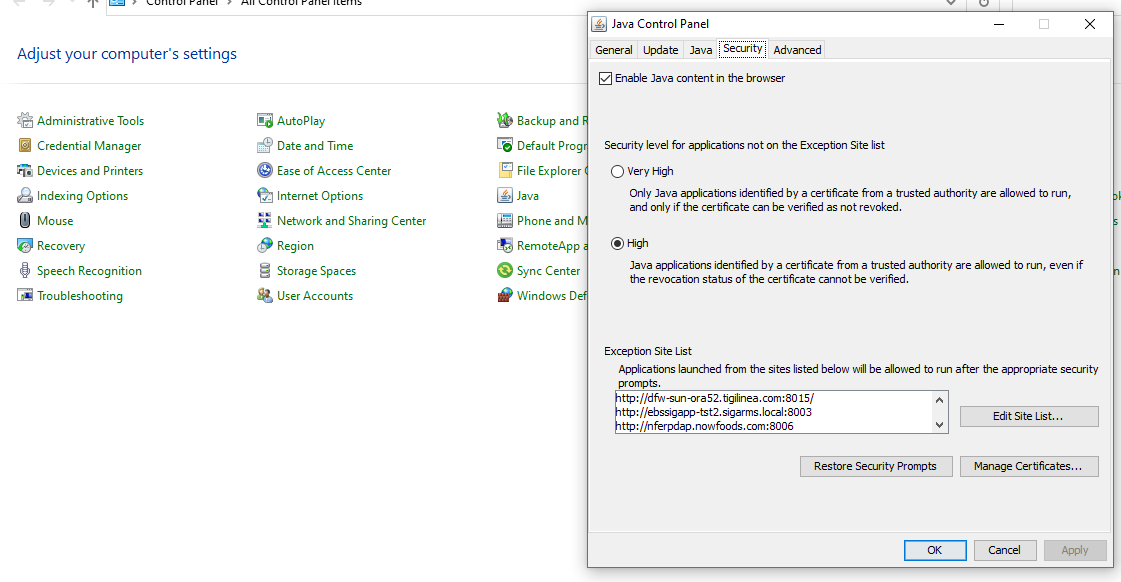Screen dimensions: 1121x582
Task: Select Very High security level
Action: [x=617, y=172]
